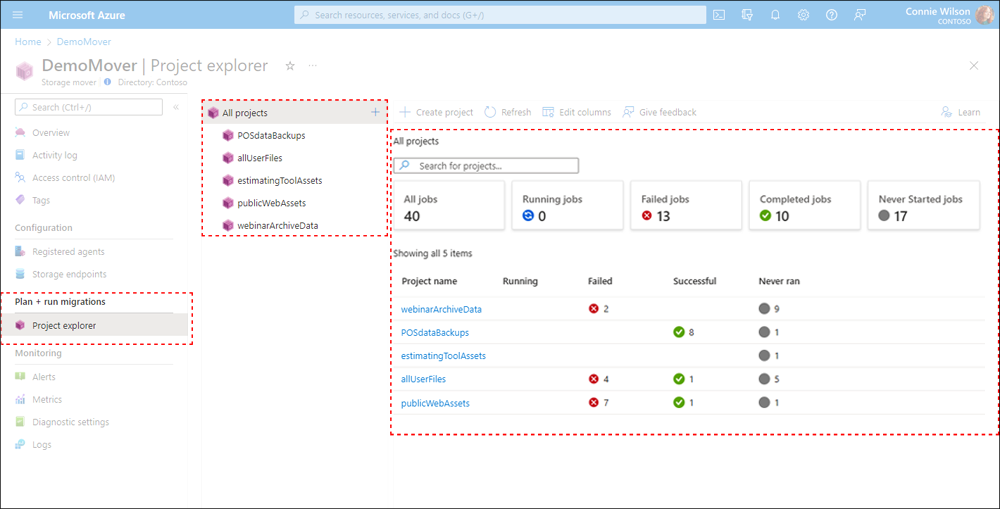
Task: Select webinarArchiveData in the project tree
Action: pyautogui.click(x=278, y=225)
